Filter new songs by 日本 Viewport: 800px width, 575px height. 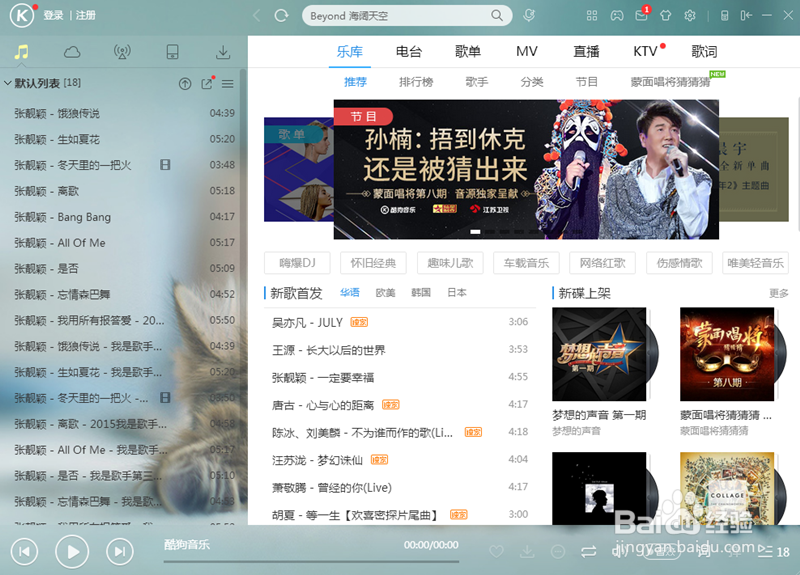[457, 293]
